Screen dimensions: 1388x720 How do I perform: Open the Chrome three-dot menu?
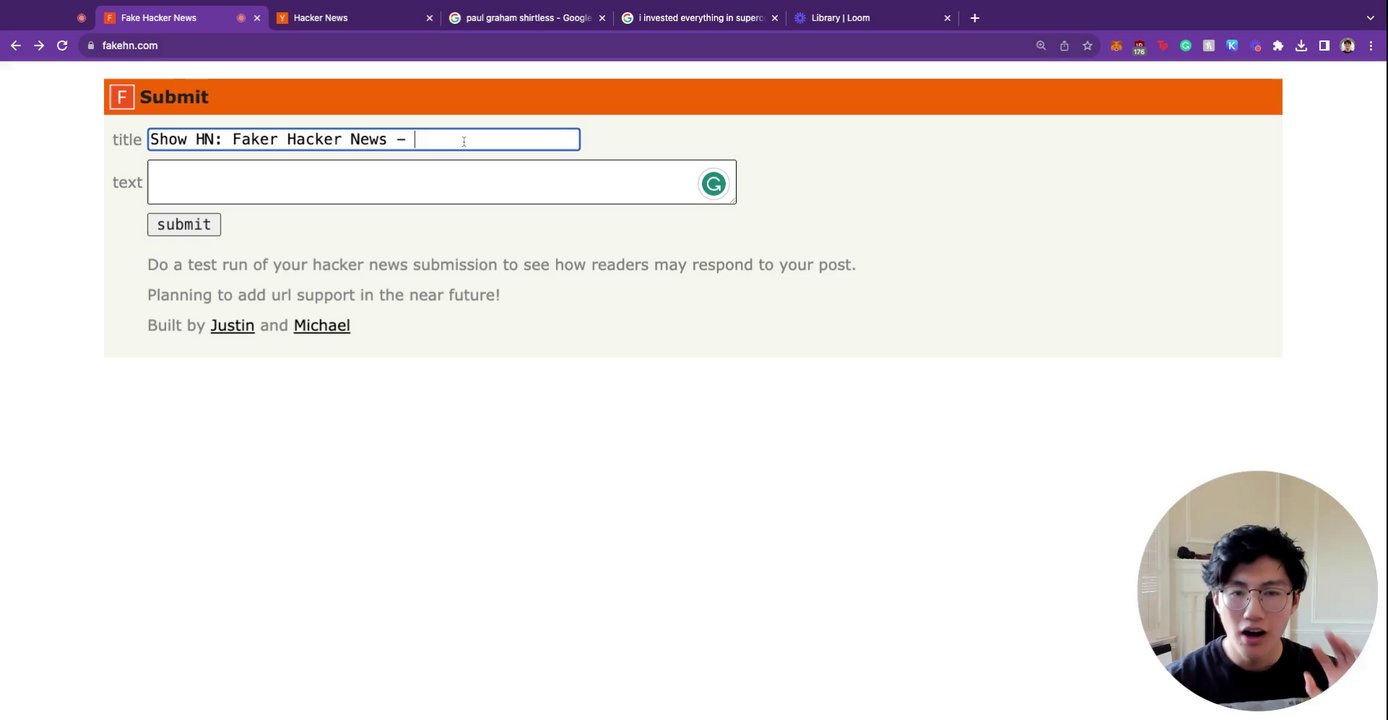click(1371, 45)
